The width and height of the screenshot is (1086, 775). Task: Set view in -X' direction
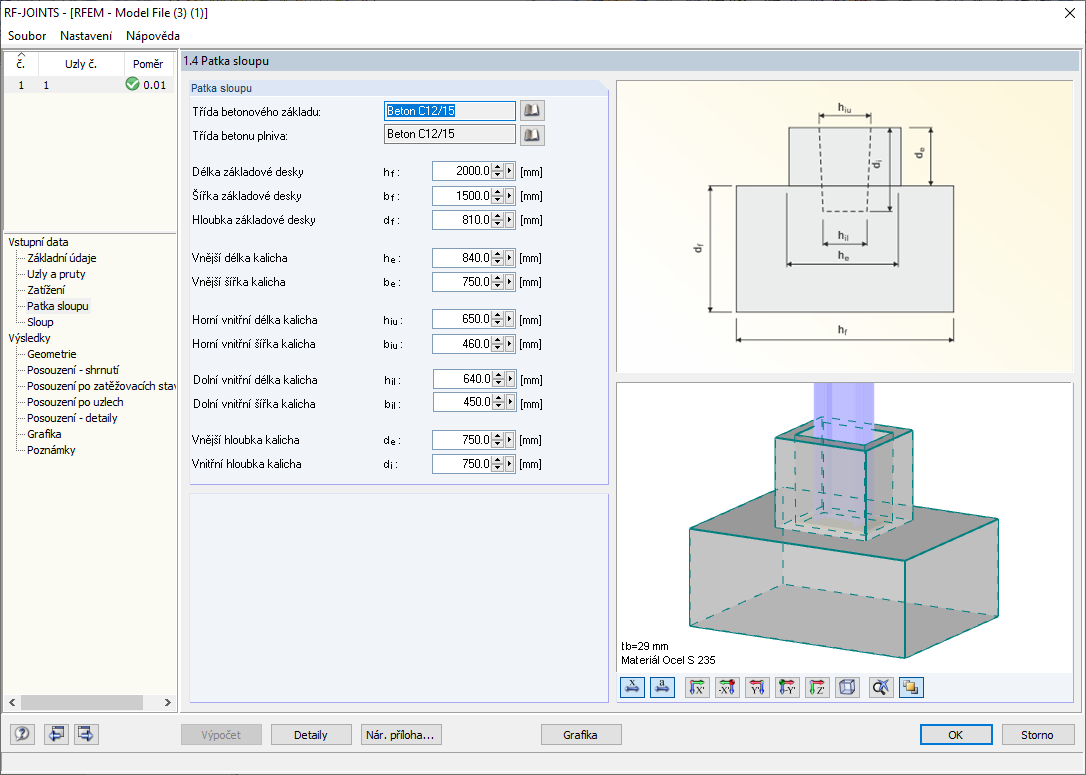pos(727,688)
